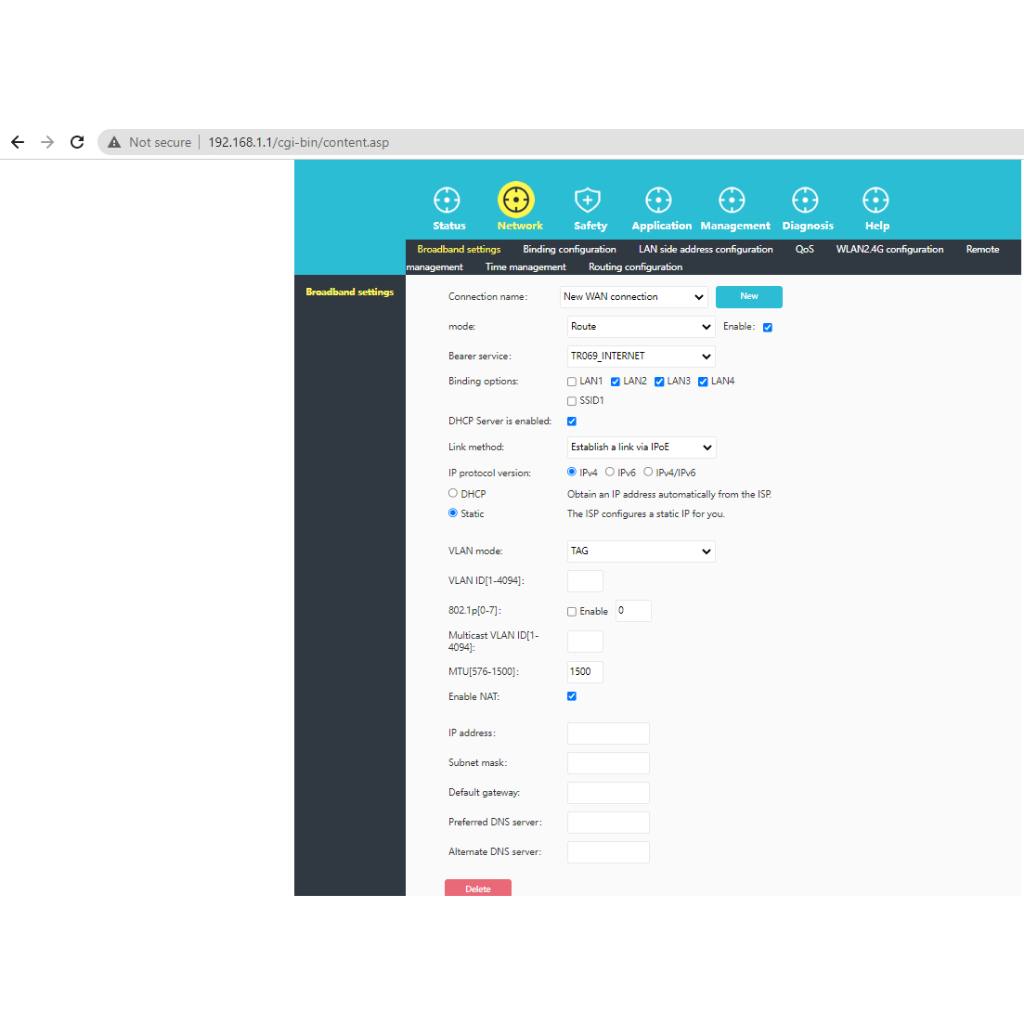This screenshot has width=1024, height=1024.
Task: Click the MTU field showing 1500
Action: 585,671
